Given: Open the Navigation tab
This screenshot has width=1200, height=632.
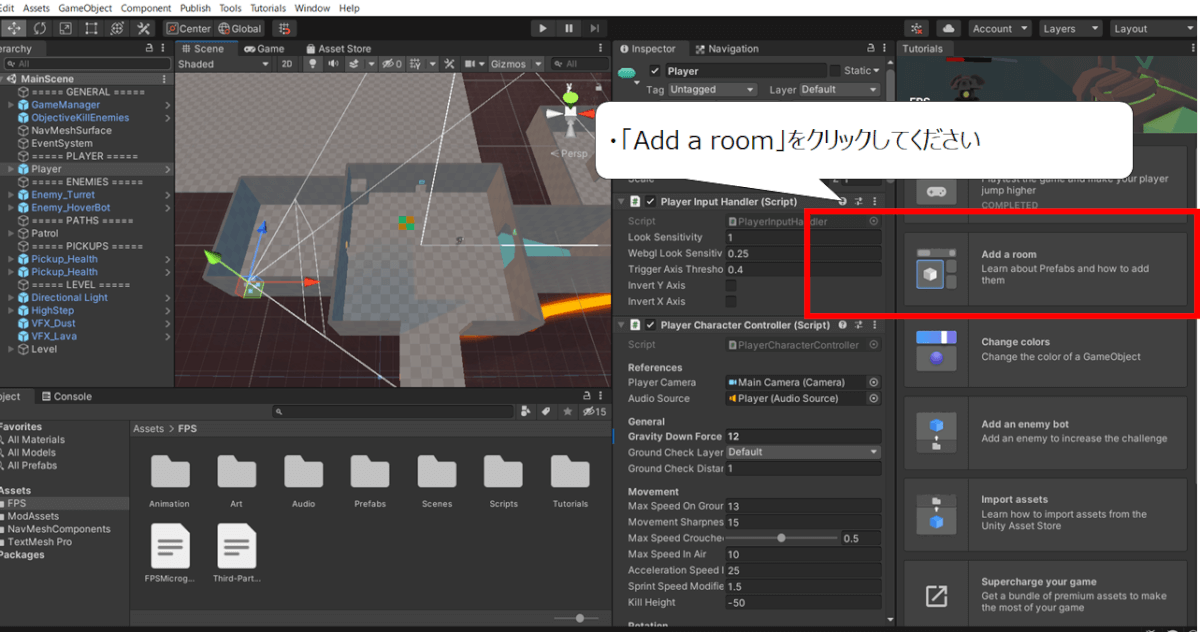Looking at the screenshot, I should coord(727,48).
